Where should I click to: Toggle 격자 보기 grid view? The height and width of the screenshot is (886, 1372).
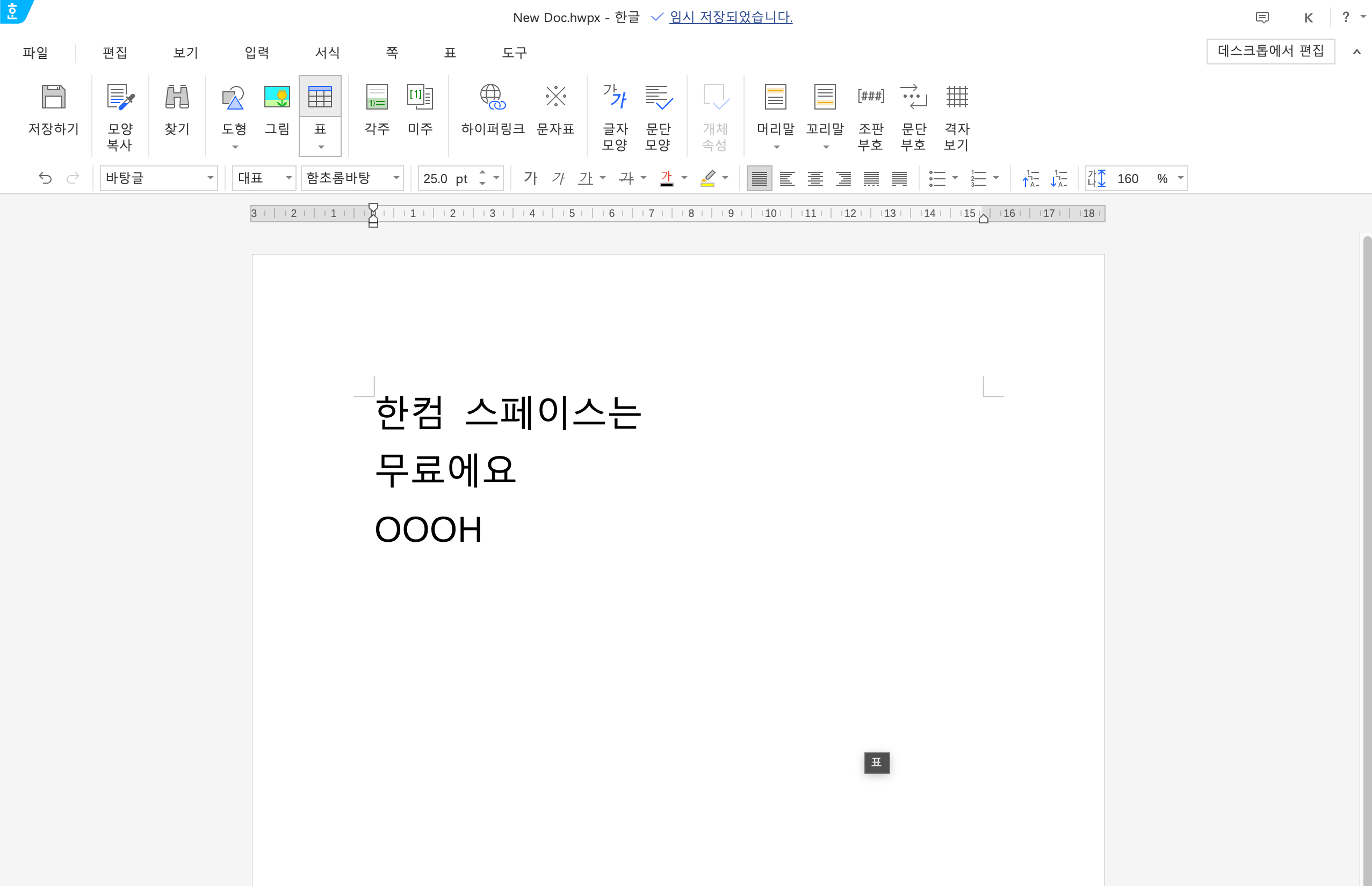click(x=957, y=97)
